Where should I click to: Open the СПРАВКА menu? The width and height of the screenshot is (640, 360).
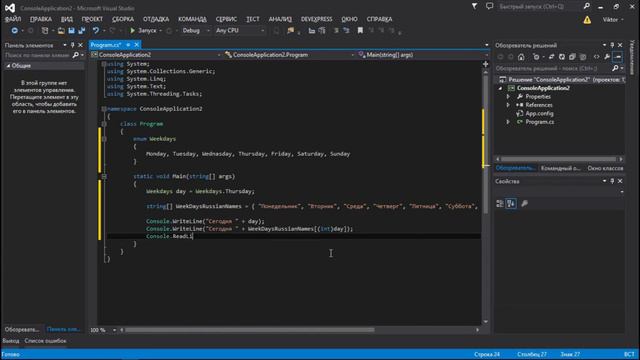(379, 19)
